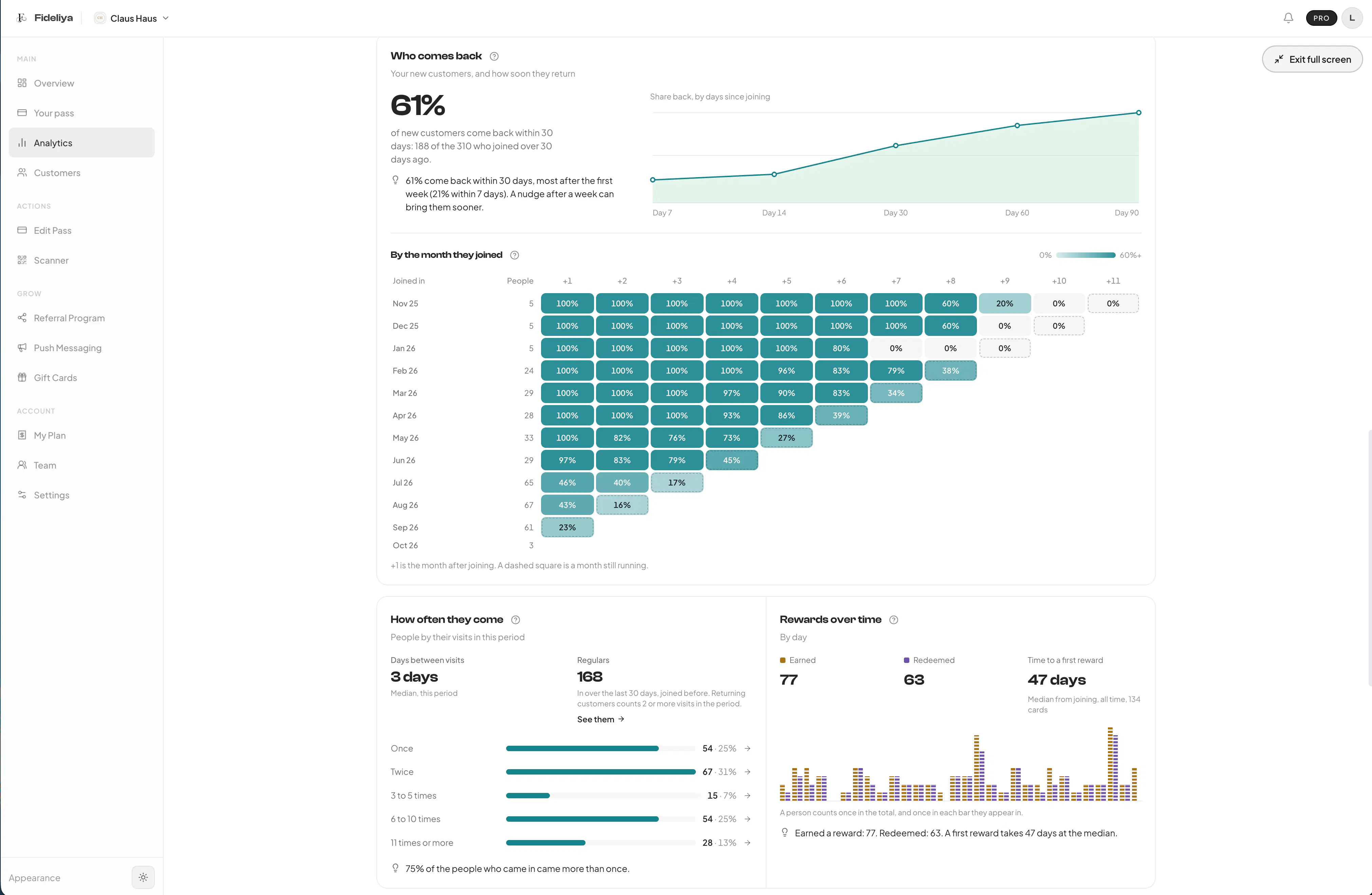Click the Jul 26 +3 cell 17%

677,482
